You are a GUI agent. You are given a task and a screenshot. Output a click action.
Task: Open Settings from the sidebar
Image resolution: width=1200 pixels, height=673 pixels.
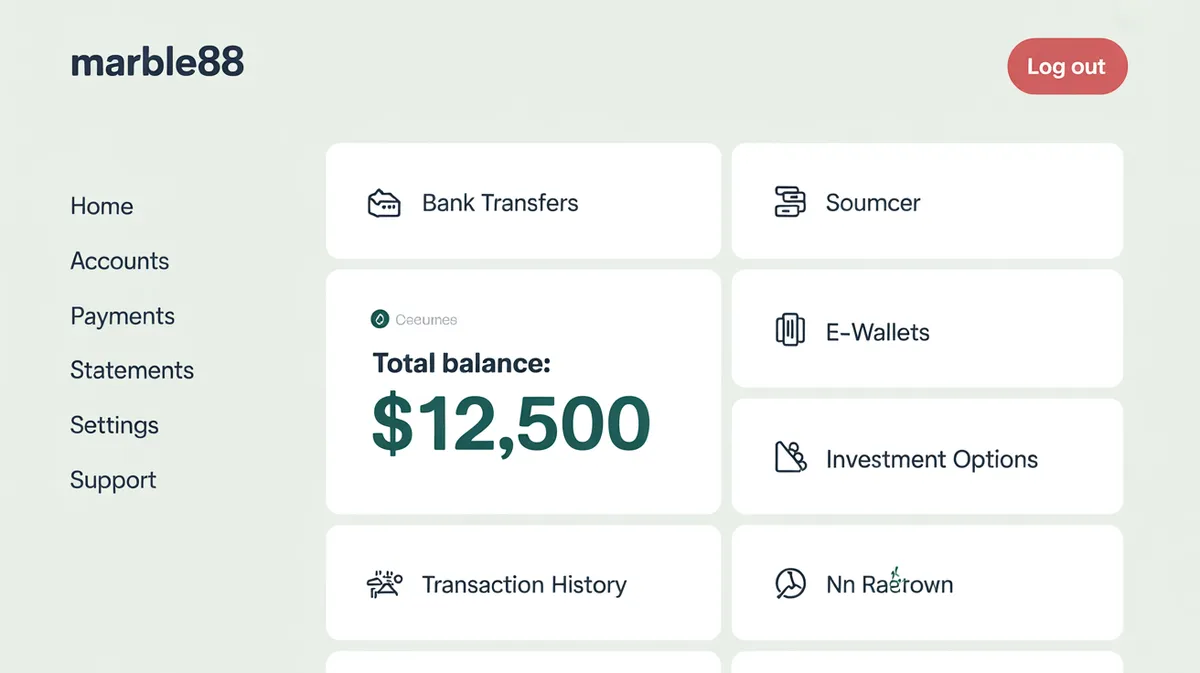[x=114, y=425]
